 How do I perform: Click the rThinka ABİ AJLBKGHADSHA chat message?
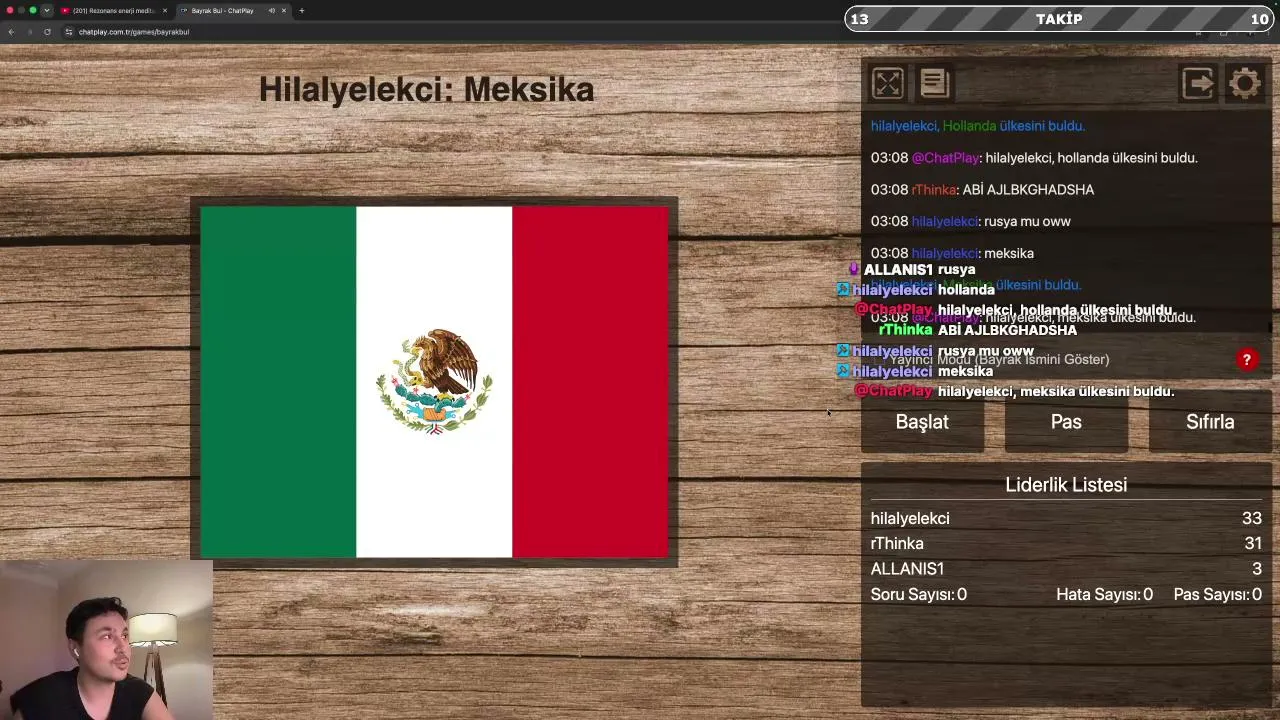pyautogui.click(x=982, y=190)
